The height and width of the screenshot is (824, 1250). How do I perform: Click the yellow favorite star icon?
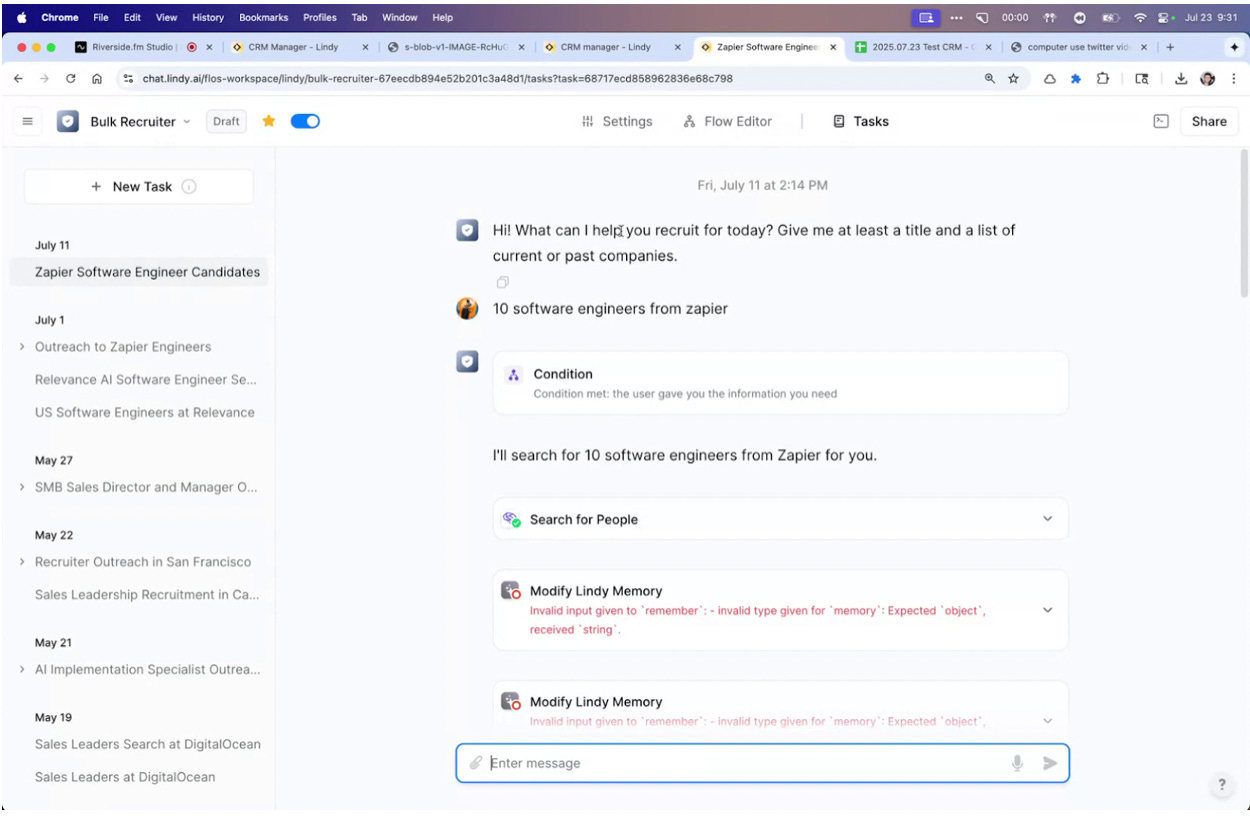pos(269,121)
